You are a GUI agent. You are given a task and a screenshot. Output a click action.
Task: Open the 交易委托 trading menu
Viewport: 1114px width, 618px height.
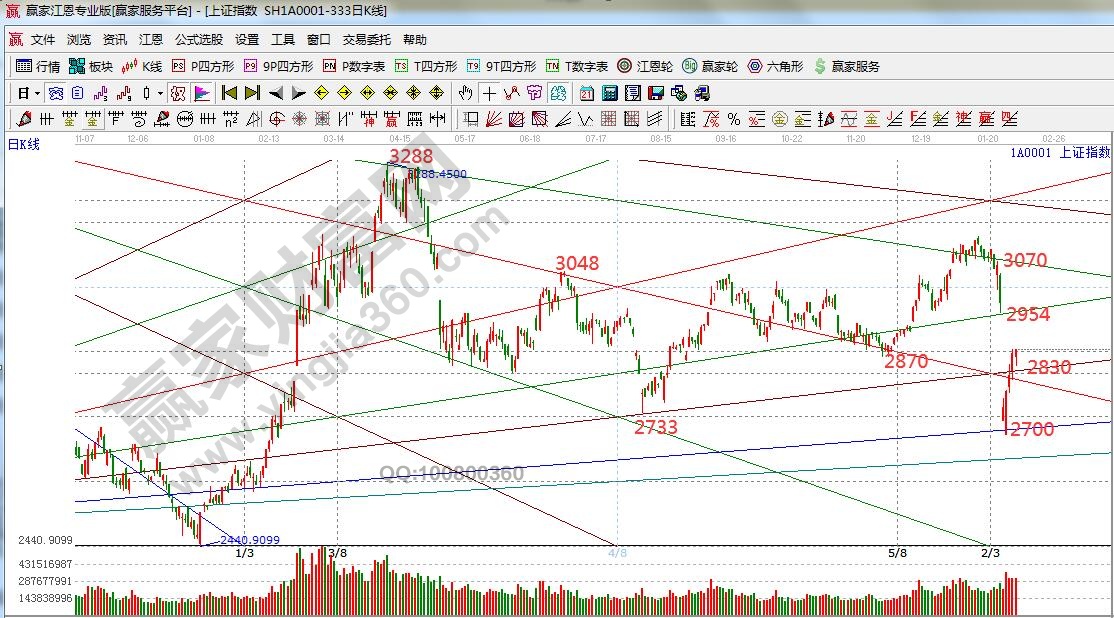pyautogui.click(x=367, y=40)
